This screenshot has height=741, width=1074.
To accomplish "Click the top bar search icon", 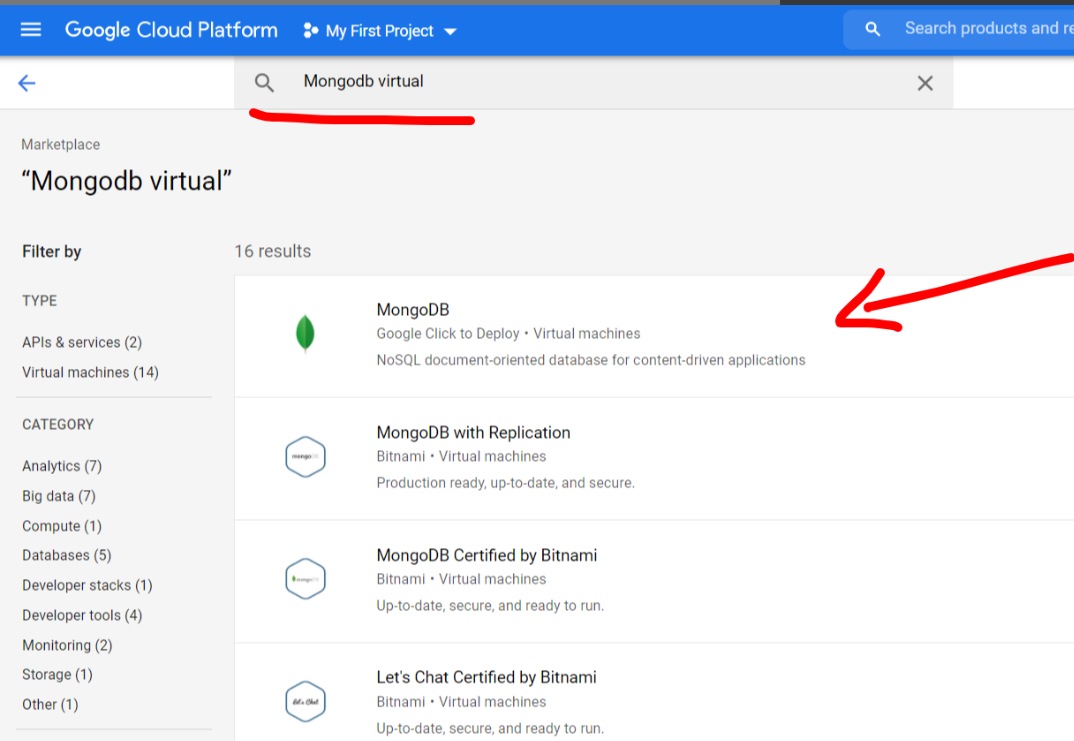I will click(872, 29).
